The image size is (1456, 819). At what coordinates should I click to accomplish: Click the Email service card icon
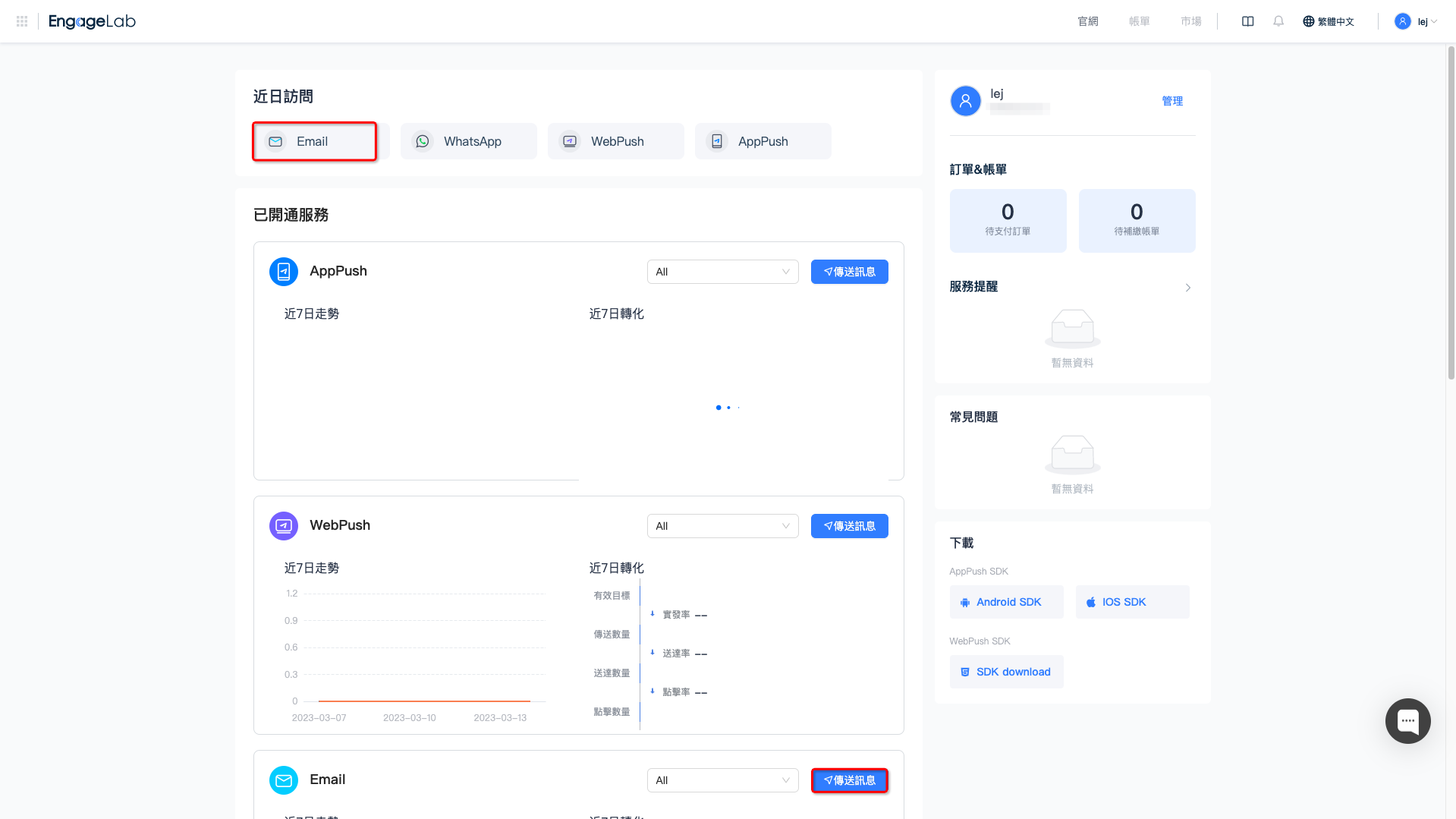click(x=284, y=780)
